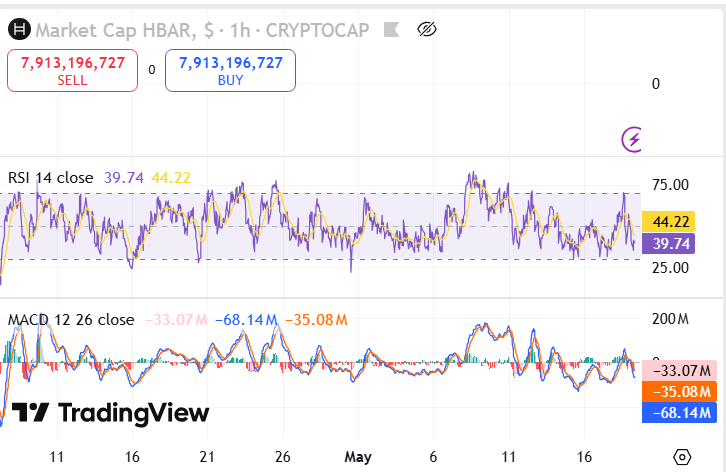Click the MACD legend value -35.08M
The width and height of the screenshot is (726, 472).
(x=316, y=320)
